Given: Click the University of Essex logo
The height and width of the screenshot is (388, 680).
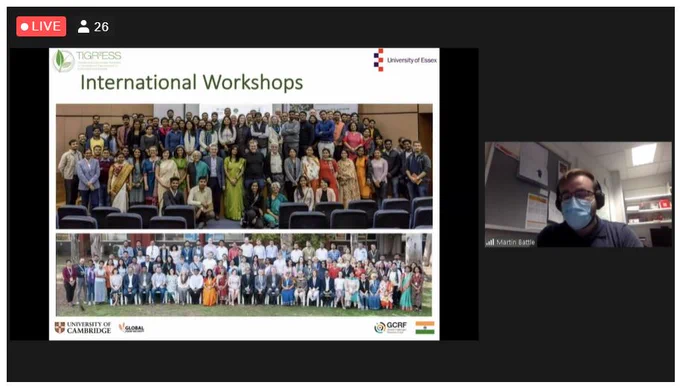Looking at the screenshot, I should [405, 60].
